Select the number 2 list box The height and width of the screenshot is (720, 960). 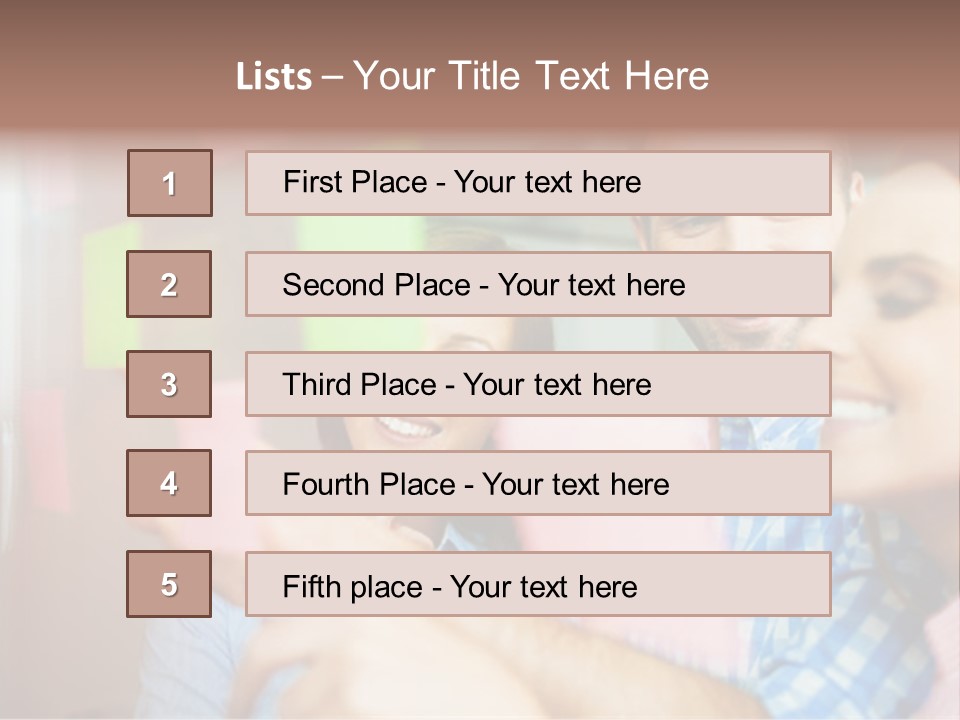point(169,284)
